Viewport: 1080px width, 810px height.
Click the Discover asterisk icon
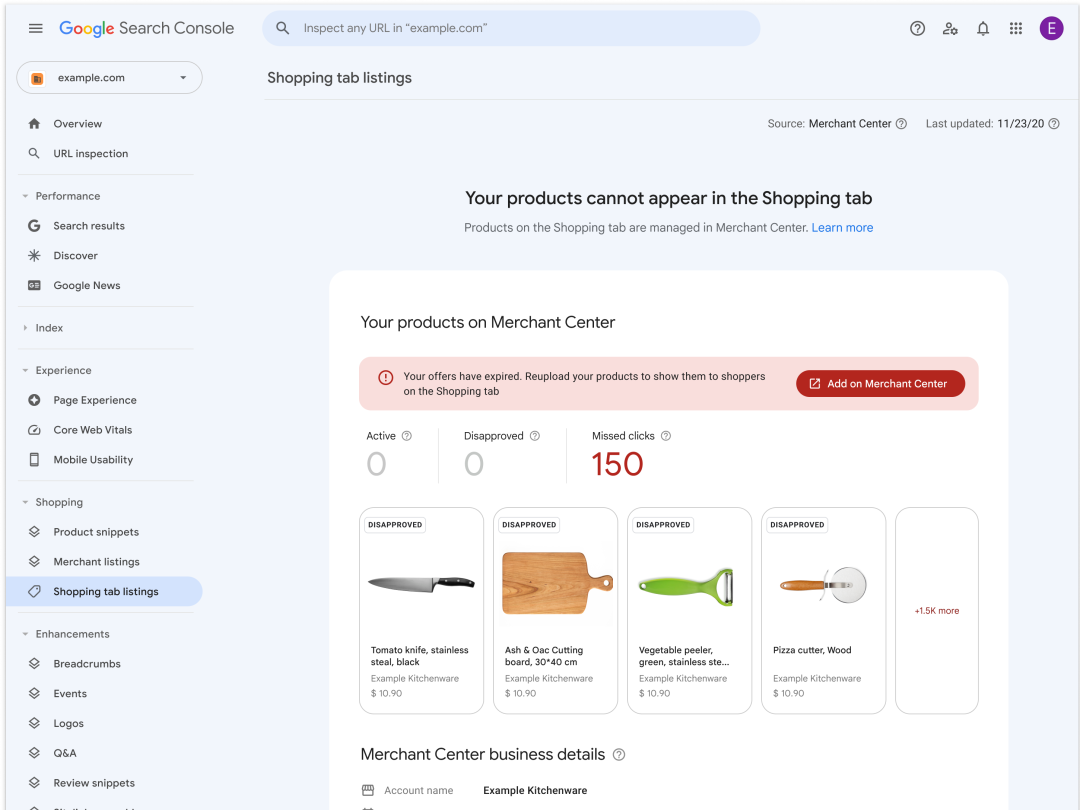pyautogui.click(x=34, y=256)
